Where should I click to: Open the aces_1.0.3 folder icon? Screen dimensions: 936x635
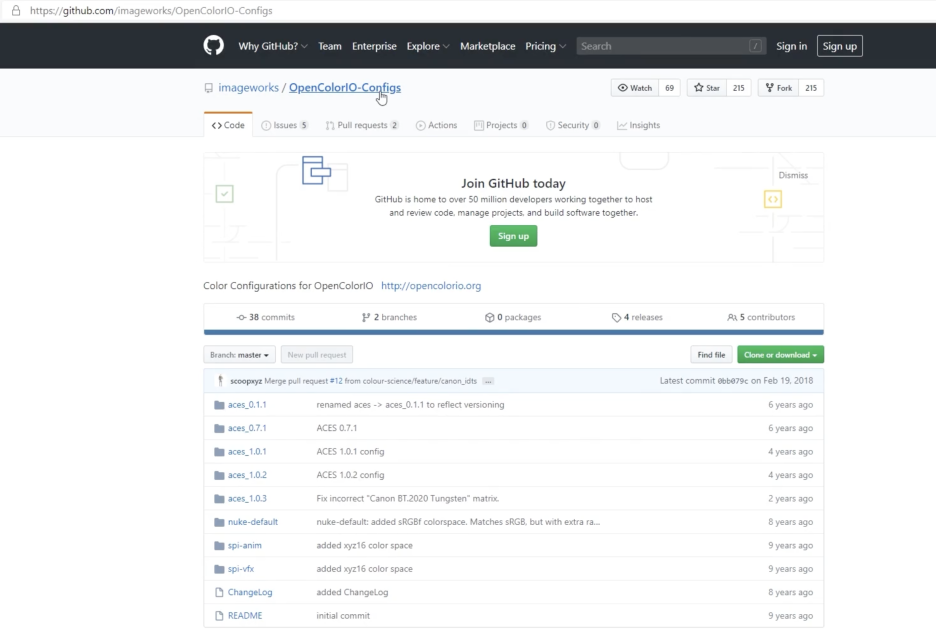pyautogui.click(x=219, y=498)
